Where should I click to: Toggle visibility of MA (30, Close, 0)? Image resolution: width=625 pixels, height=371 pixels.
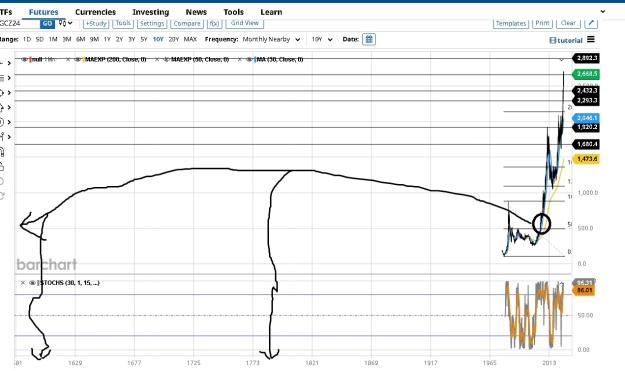click(249, 59)
